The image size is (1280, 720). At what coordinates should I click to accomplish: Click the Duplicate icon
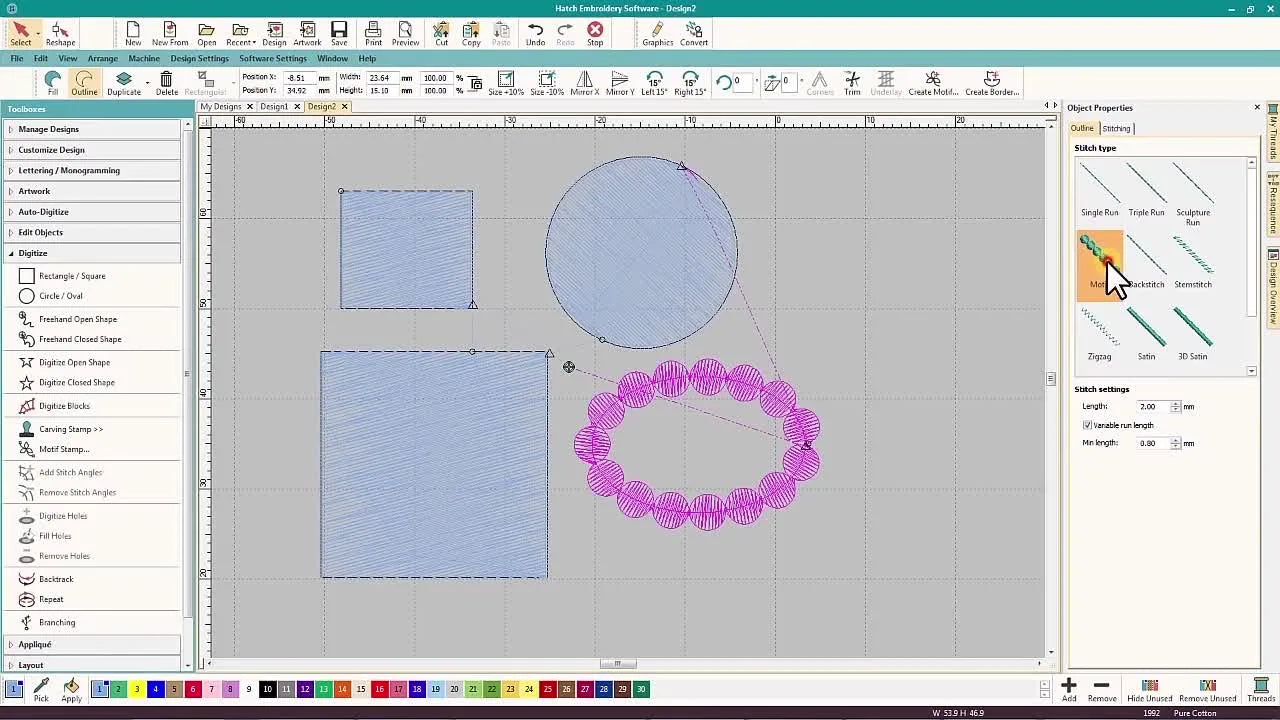coord(124,83)
